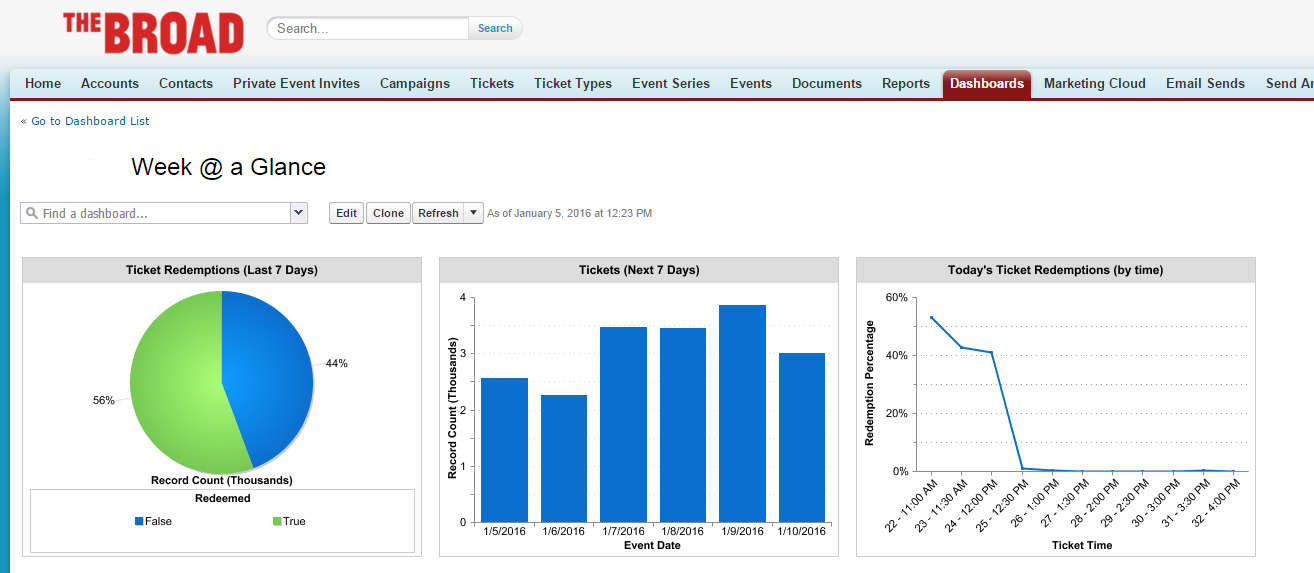Open the Documents tab
1314x573 pixels.
coord(827,84)
